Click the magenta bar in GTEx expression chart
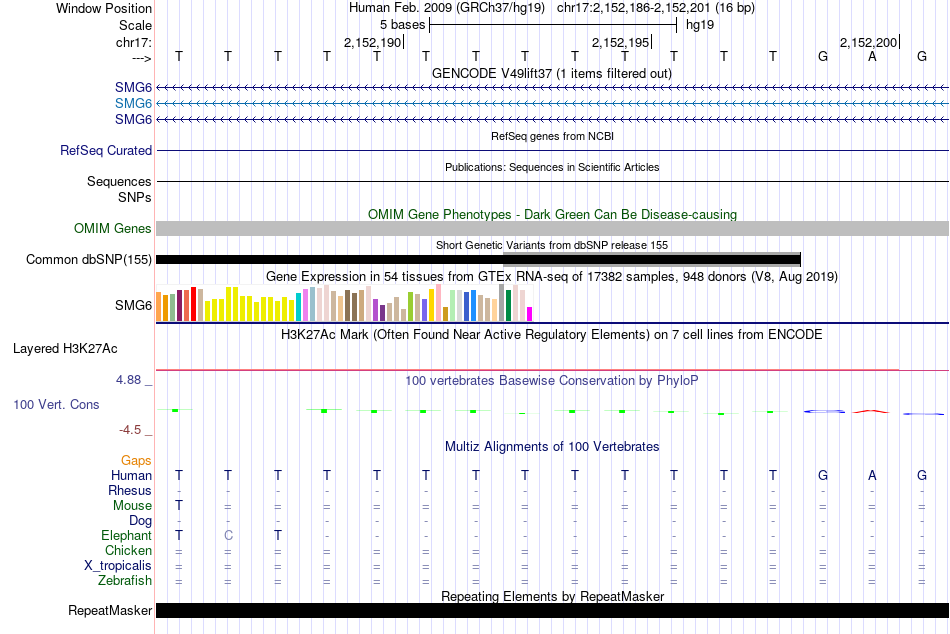This screenshot has width=950, height=634. point(530,314)
